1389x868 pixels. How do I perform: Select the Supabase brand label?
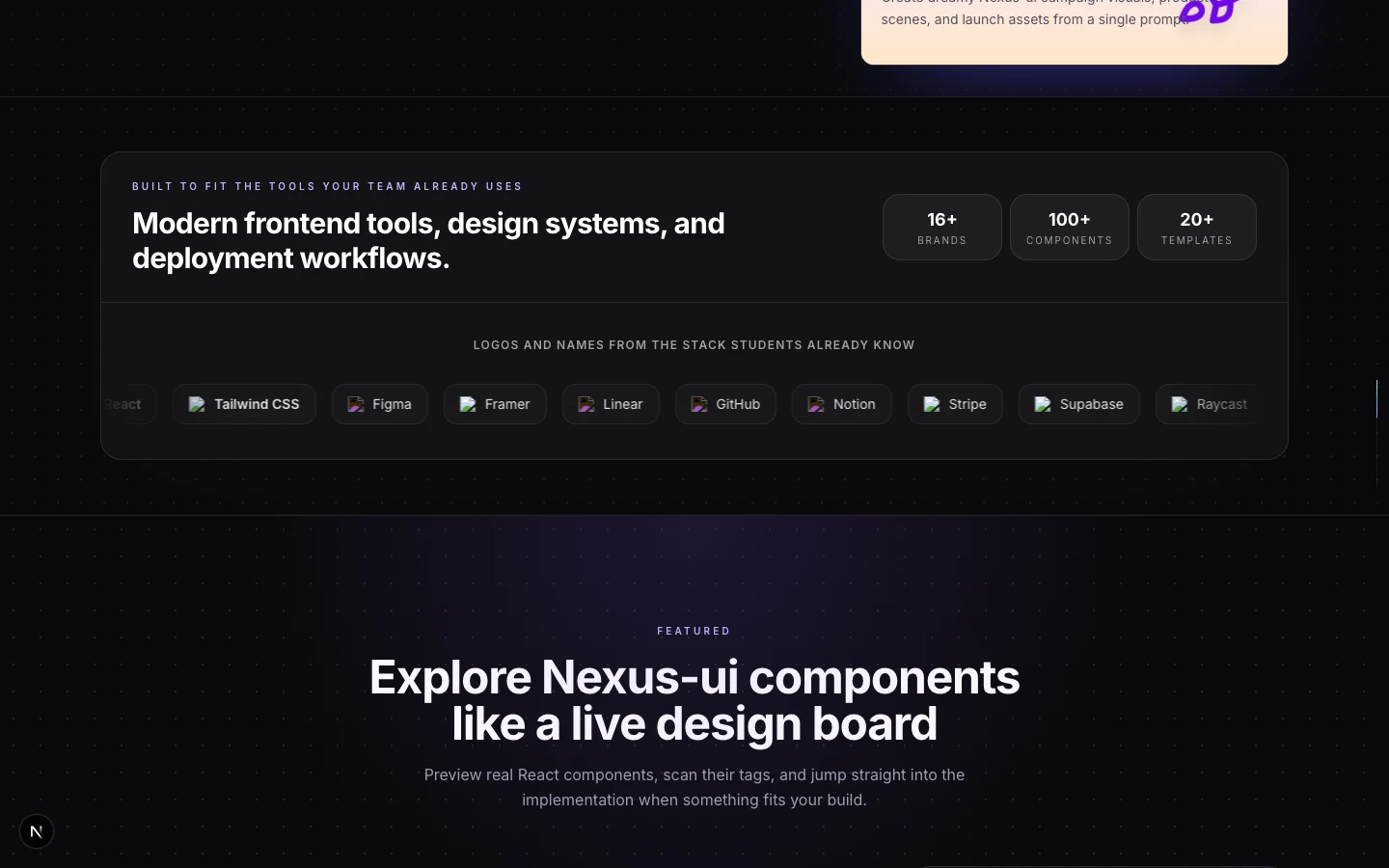1092,404
